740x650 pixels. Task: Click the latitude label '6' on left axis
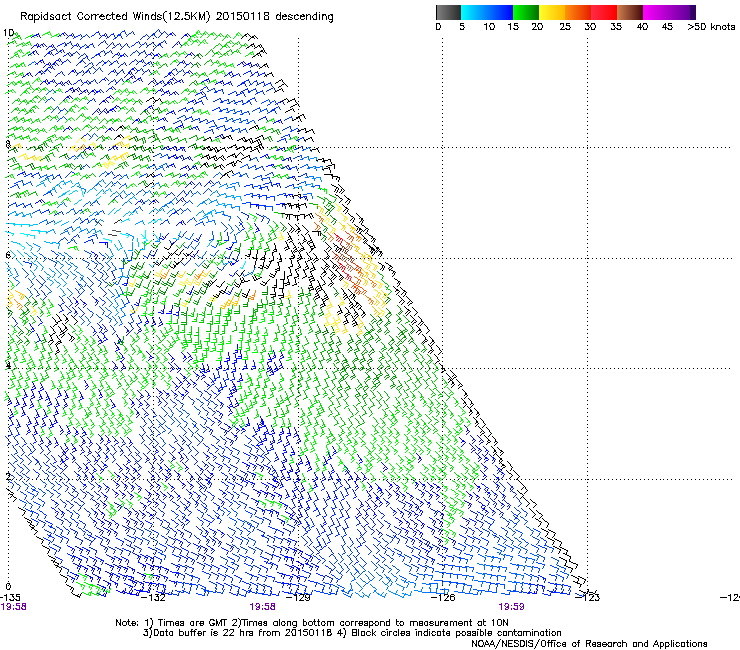(x=8, y=255)
